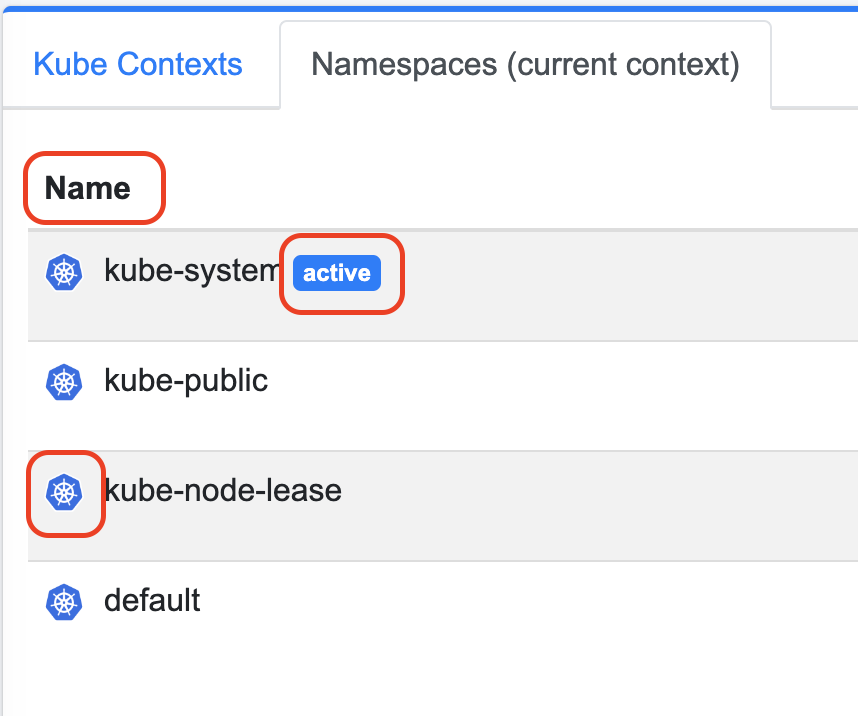Choose the kube-node-lease namespace name
Screen dimensions: 858x716
[x=223, y=491]
